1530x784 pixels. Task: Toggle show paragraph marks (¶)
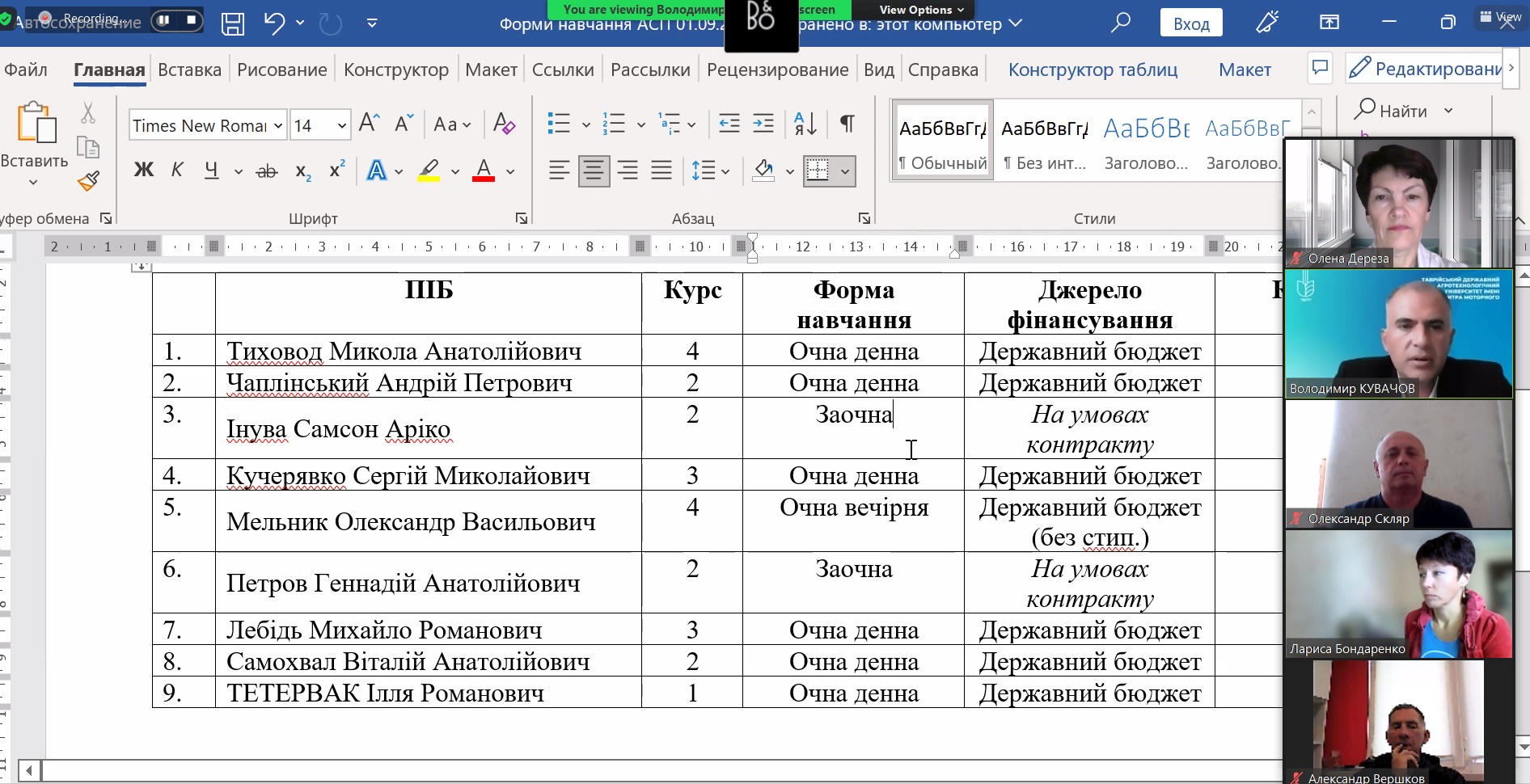pos(847,124)
